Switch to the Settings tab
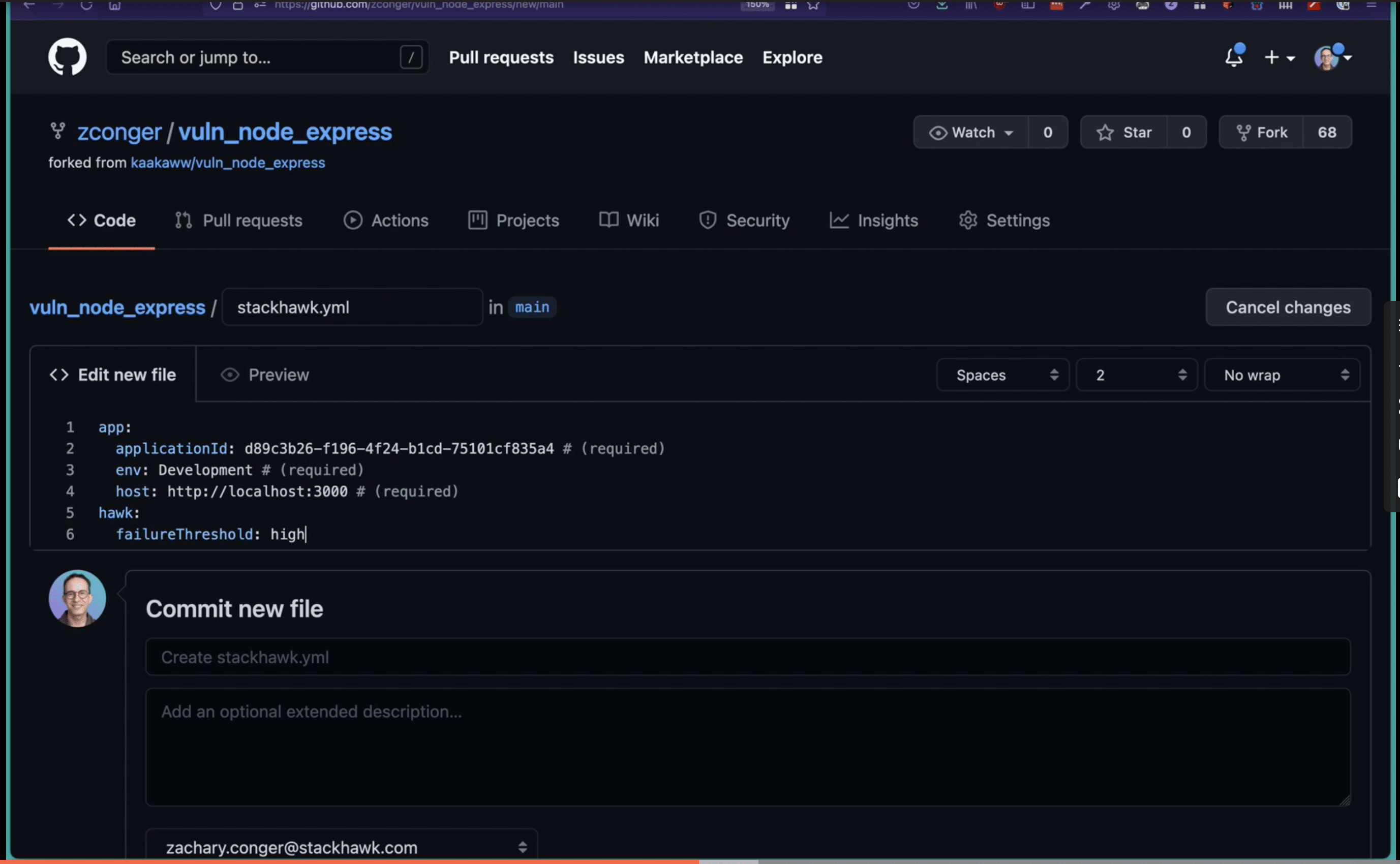 pyautogui.click(x=1004, y=221)
